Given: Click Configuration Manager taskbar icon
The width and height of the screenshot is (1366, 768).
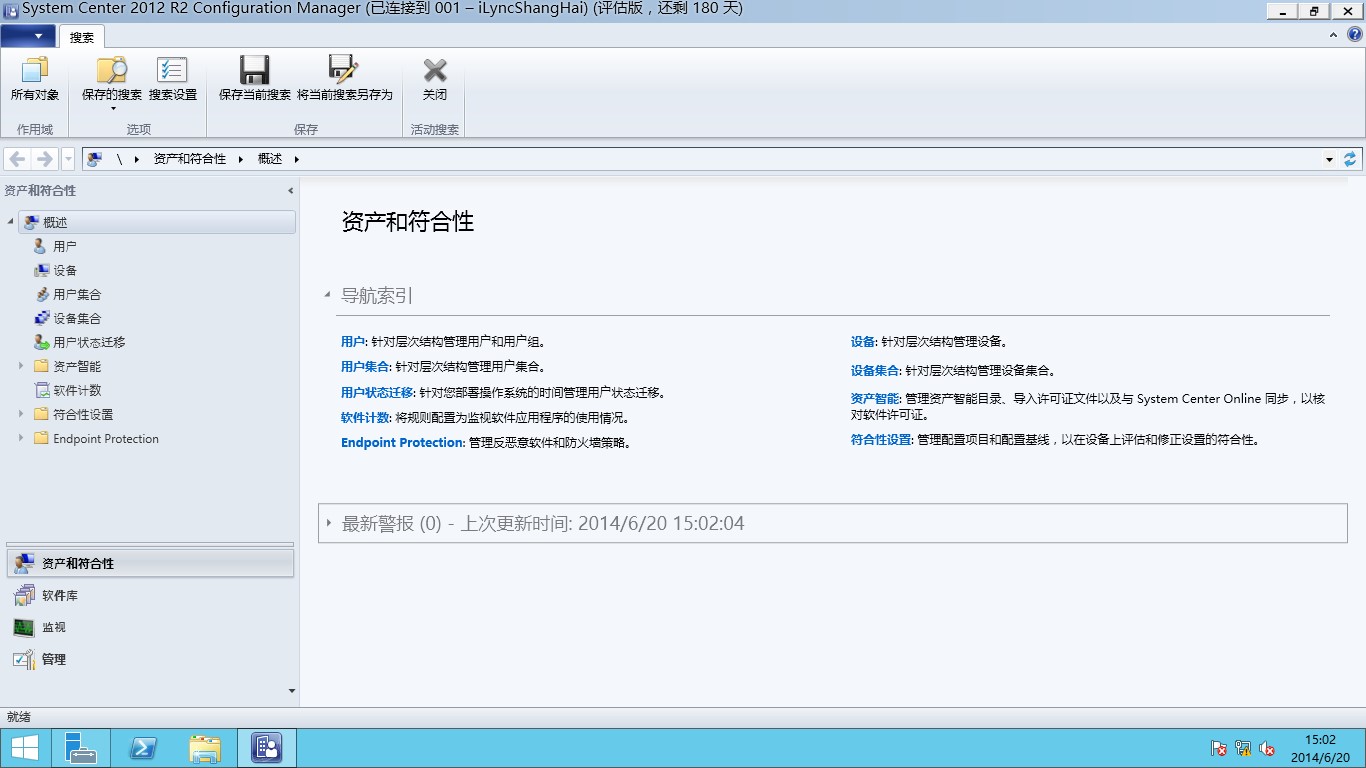Looking at the screenshot, I should click(x=266, y=748).
